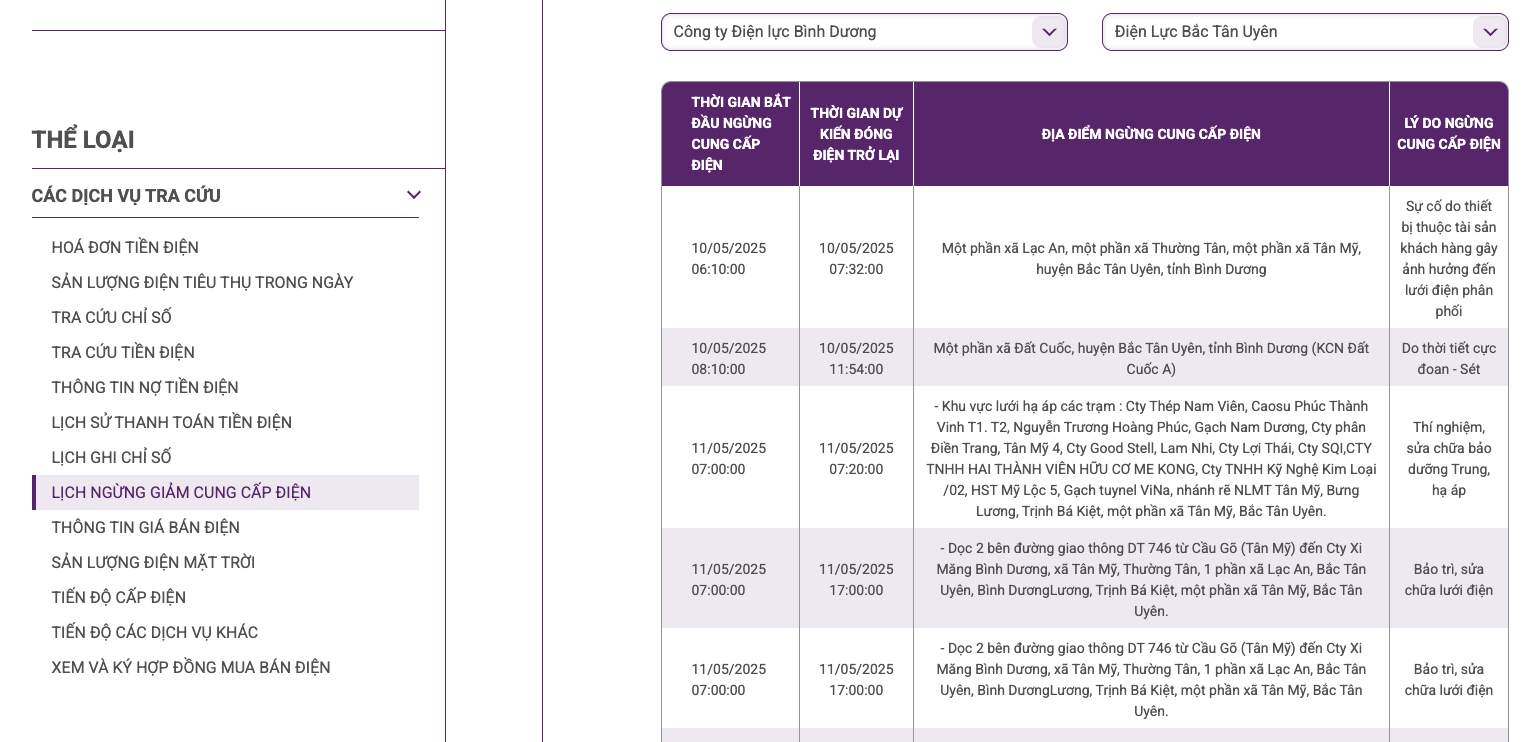Open the Điện Lực Bắc Tân Uyên dropdown
This screenshot has height=742, width=1540.
(1290, 32)
